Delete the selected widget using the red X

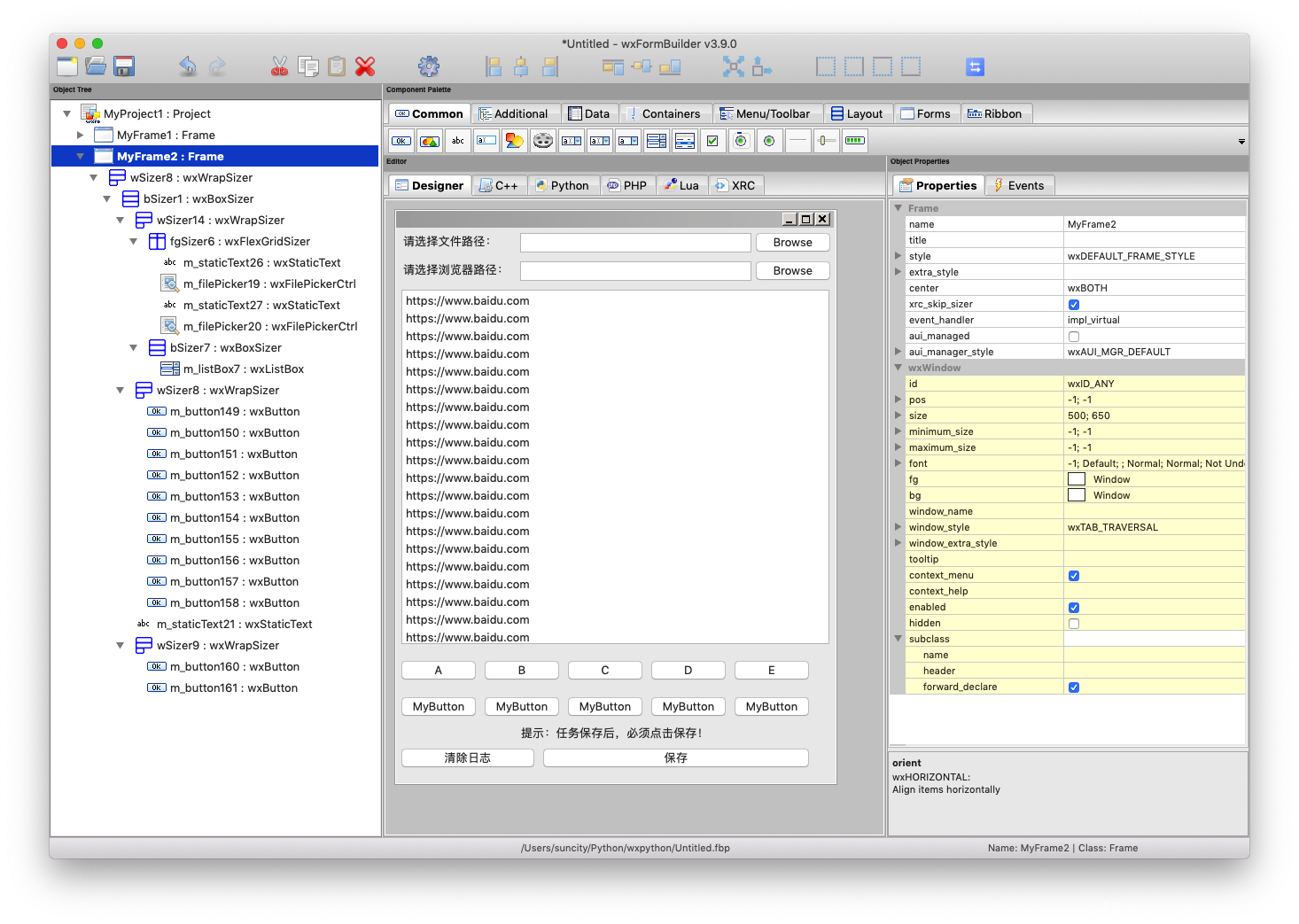364,66
